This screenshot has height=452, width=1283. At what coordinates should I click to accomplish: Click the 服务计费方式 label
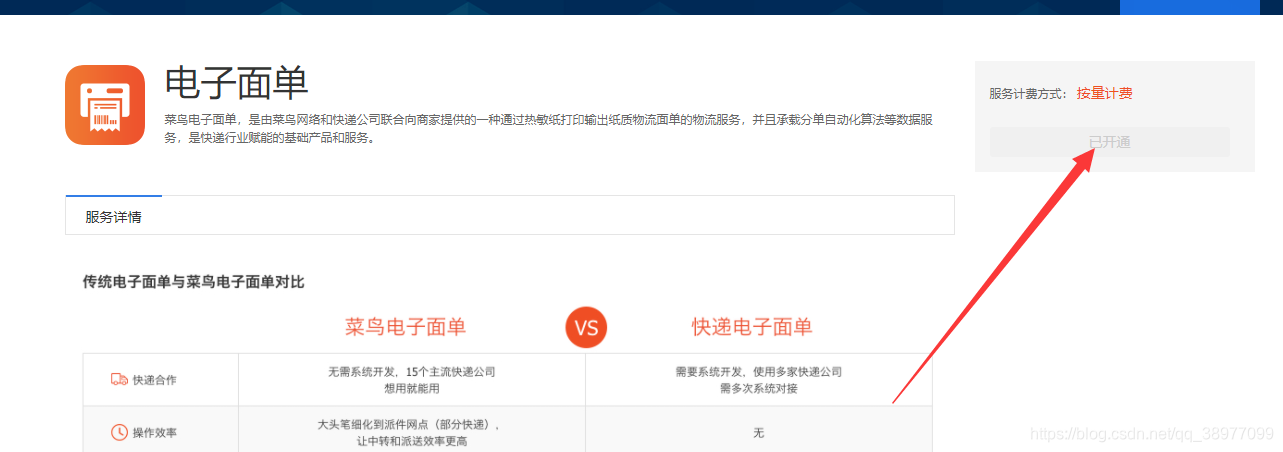point(1027,93)
